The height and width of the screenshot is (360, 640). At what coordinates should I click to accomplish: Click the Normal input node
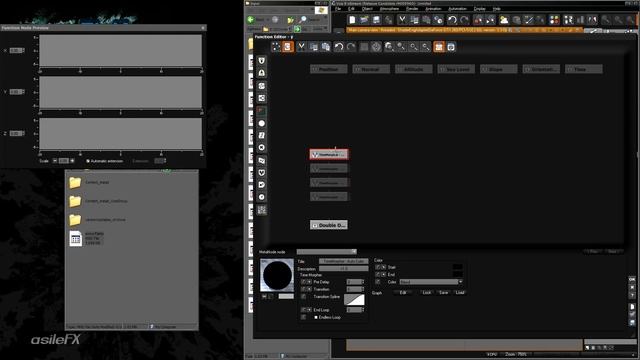point(371,69)
